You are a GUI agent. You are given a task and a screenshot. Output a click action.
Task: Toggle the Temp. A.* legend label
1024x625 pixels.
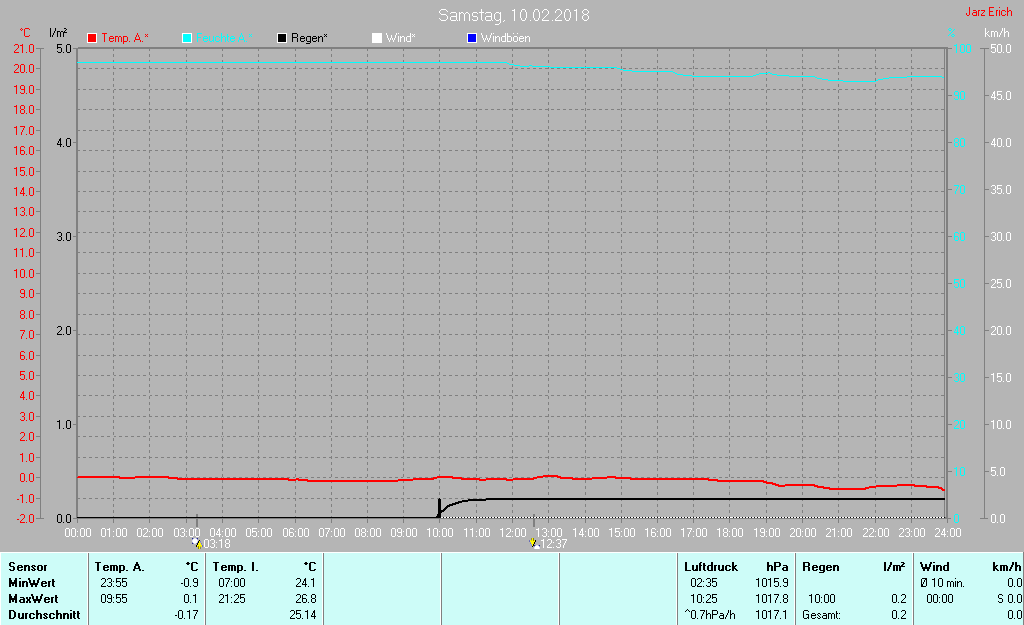tap(125, 38)
